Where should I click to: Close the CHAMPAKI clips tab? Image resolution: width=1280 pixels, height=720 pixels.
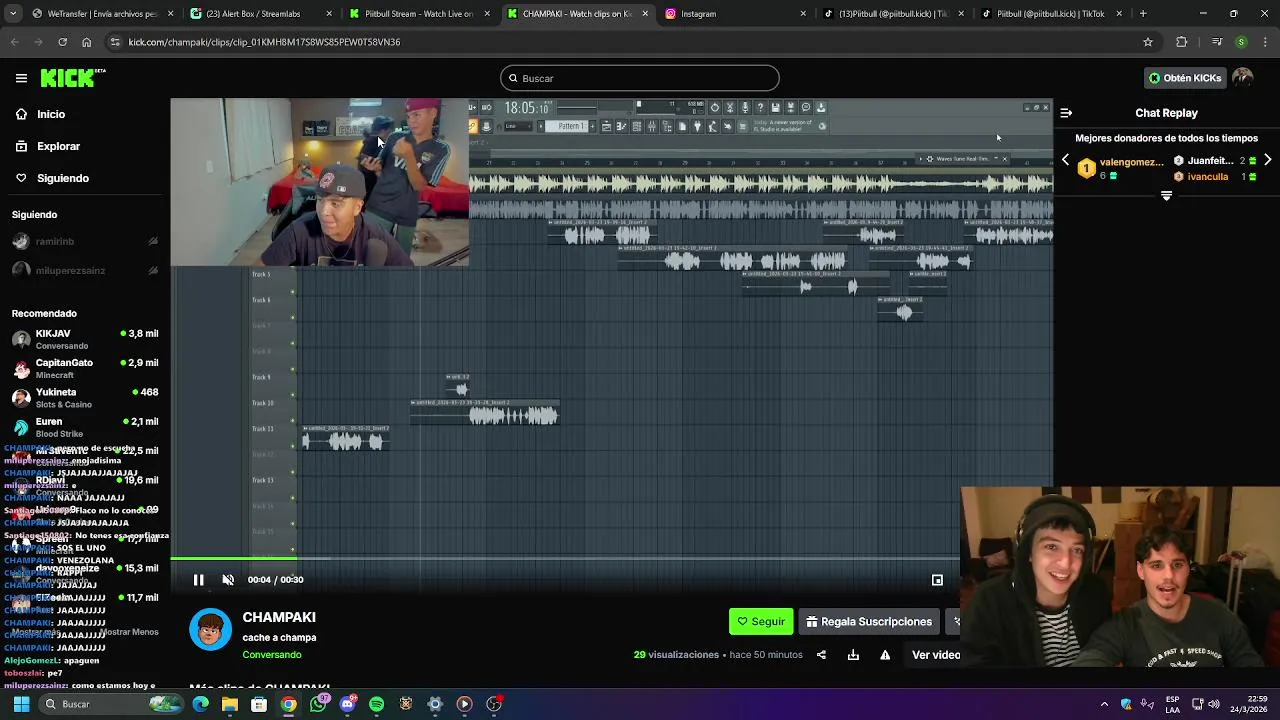[x=645, y=14]
